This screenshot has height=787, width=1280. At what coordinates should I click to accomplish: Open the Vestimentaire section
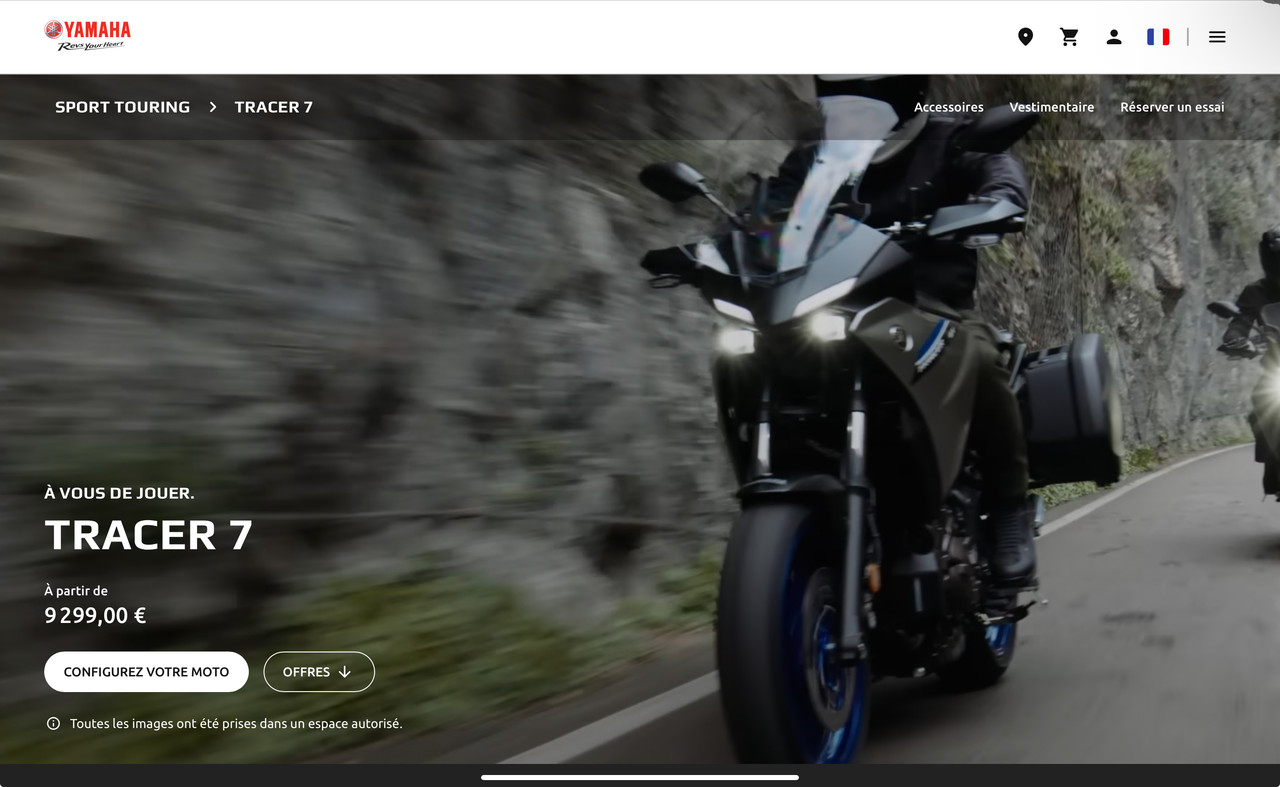click(x=1051, y=107)
